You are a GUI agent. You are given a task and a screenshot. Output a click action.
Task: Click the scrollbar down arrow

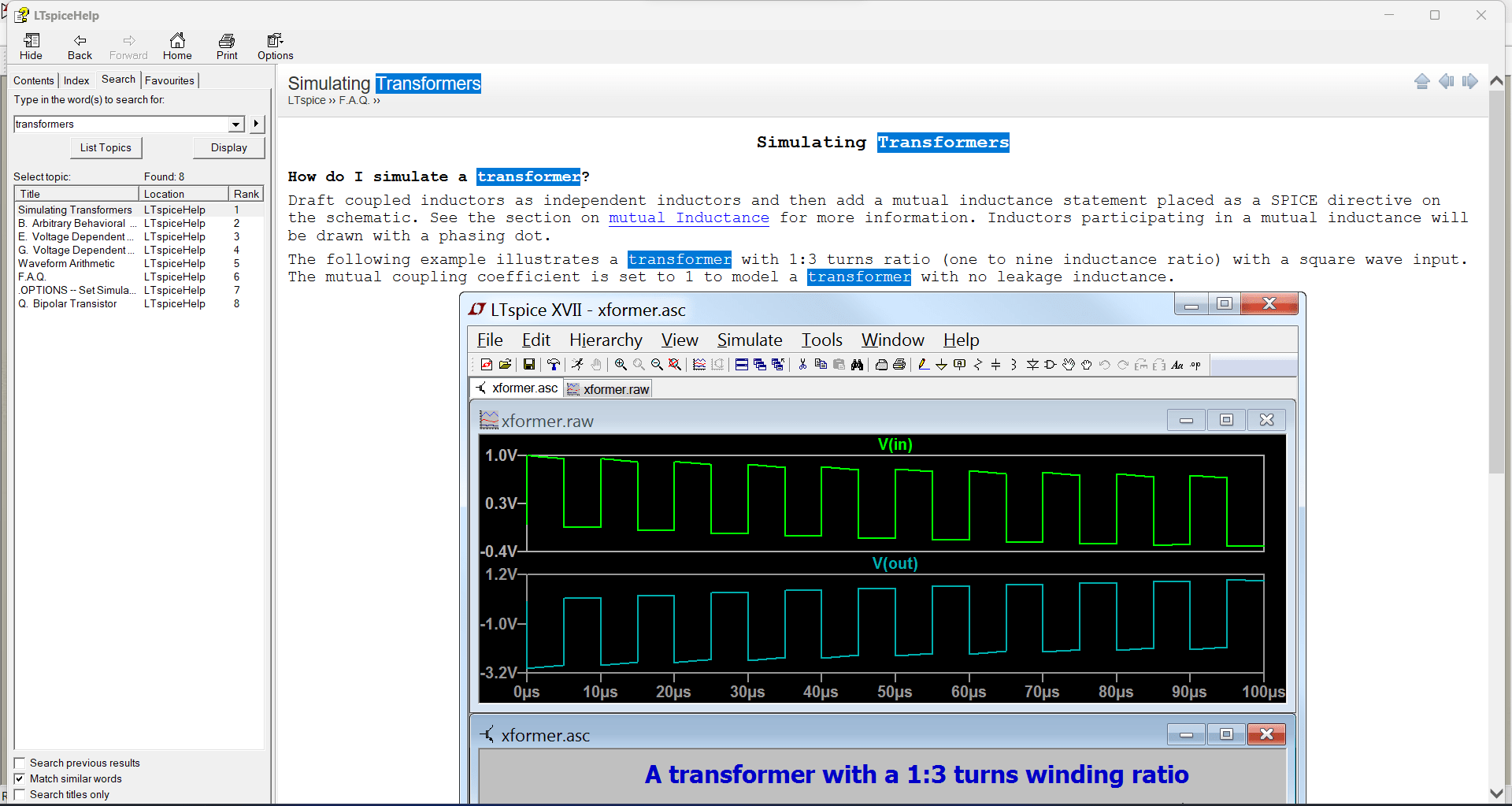(x=1496, y=793)
